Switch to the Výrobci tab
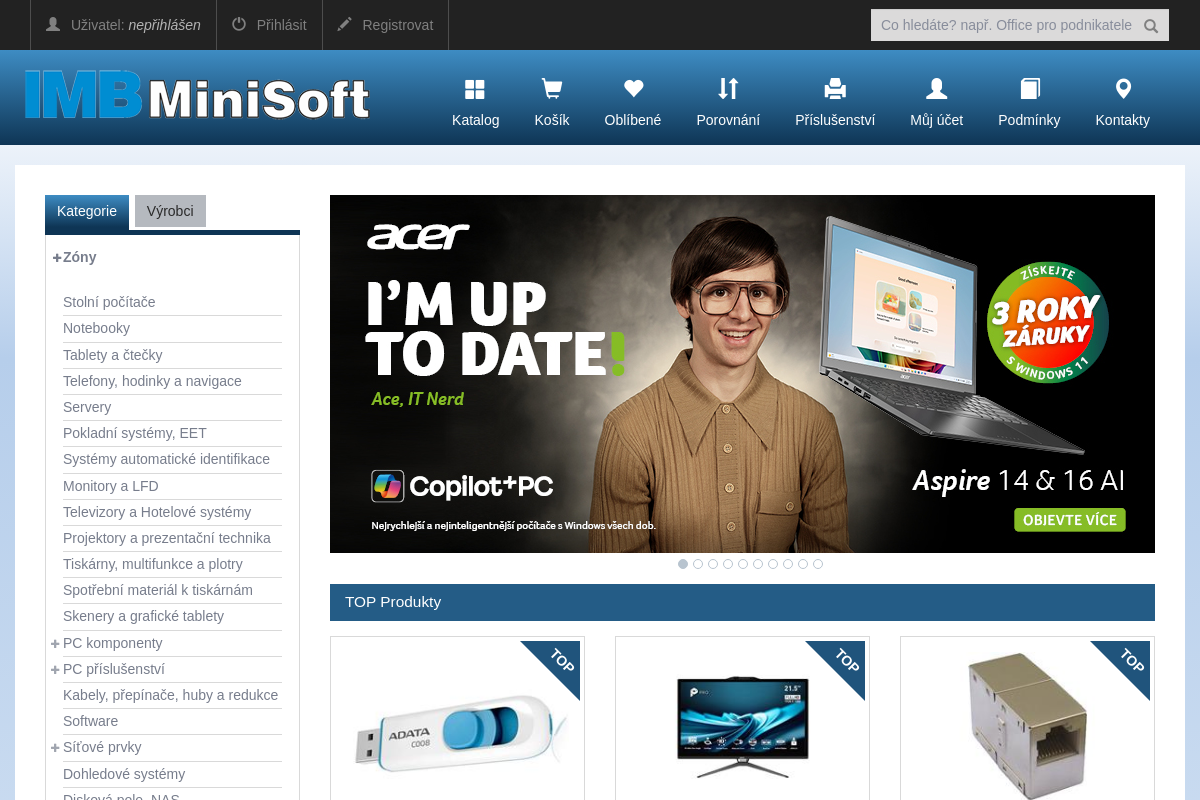1200x800 pixels. [170, 211]
